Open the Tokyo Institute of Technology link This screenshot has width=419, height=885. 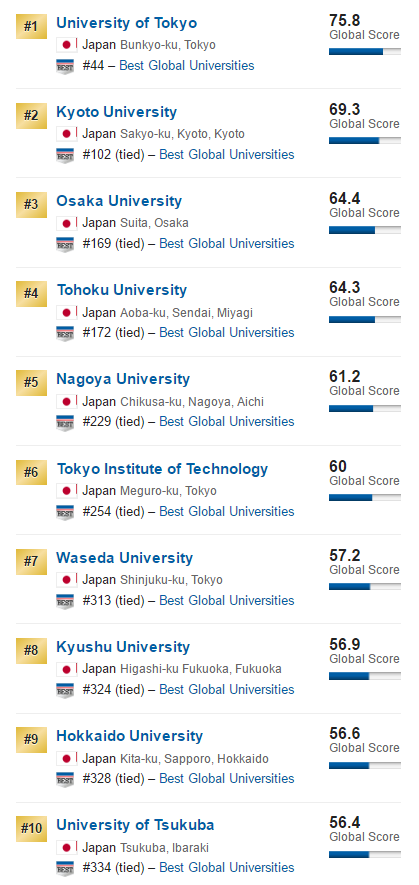pyautogui.click(x=162, y=469)
